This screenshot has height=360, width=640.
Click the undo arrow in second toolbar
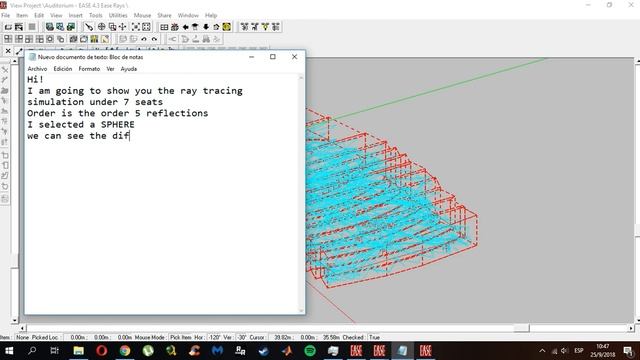click(x=144, y=39)
